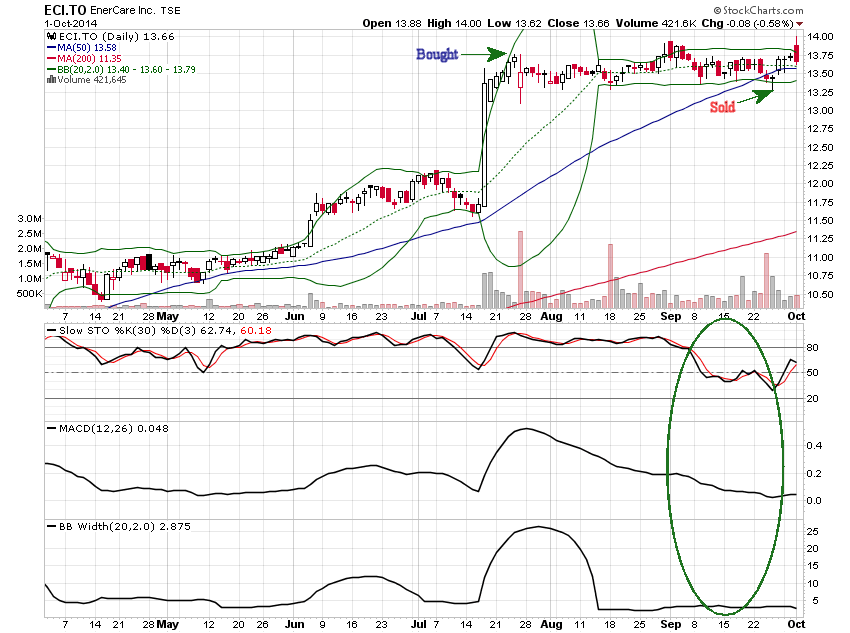Image resolution: width=850 pixels, height=633 pixels.
Task: Click the Slow STO %K(30) %D(3) indicator label
Action: click(x=128, y=331)
